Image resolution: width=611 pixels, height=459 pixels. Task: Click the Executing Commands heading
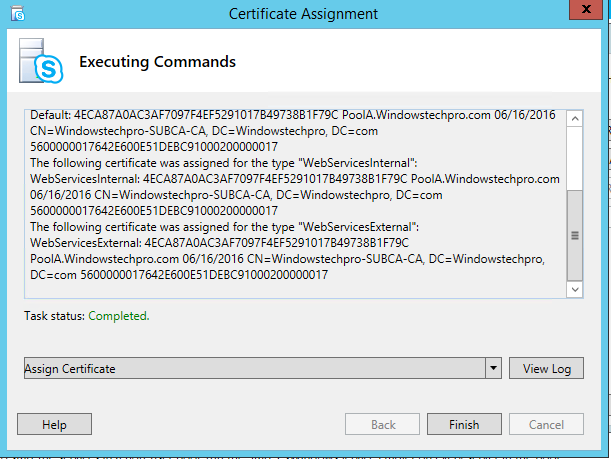click(157, 62)
